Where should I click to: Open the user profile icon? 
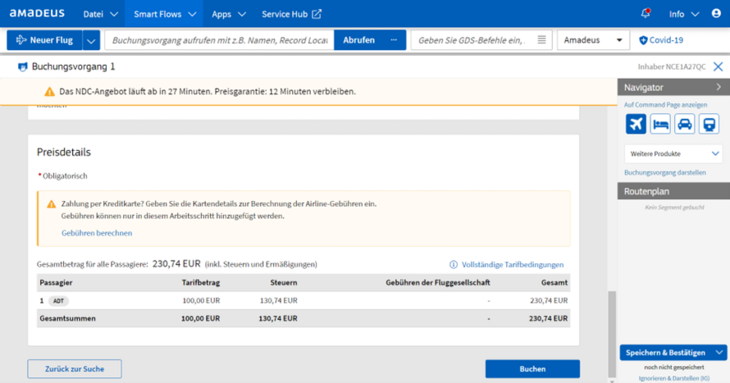click(716, 13)
